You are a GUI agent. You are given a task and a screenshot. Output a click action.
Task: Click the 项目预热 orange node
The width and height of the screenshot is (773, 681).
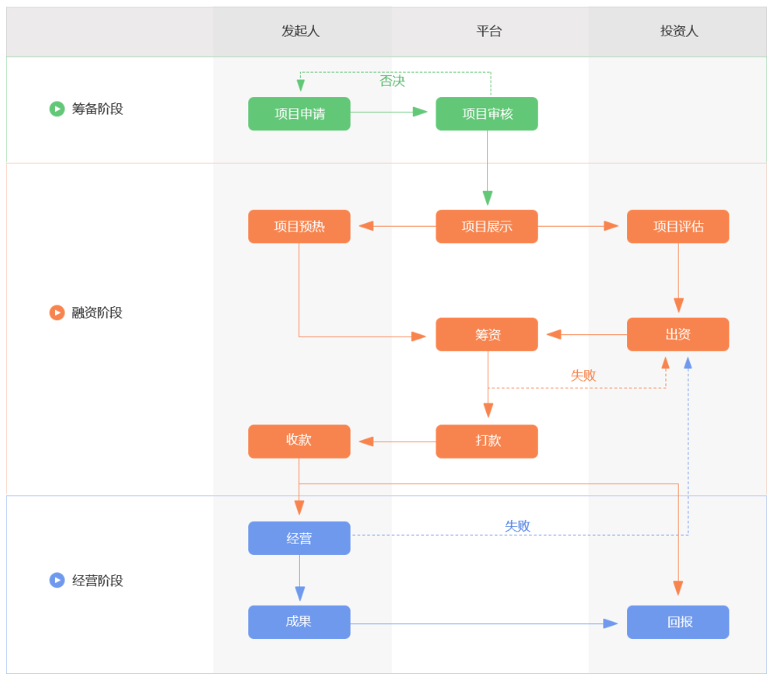(299, 226)
